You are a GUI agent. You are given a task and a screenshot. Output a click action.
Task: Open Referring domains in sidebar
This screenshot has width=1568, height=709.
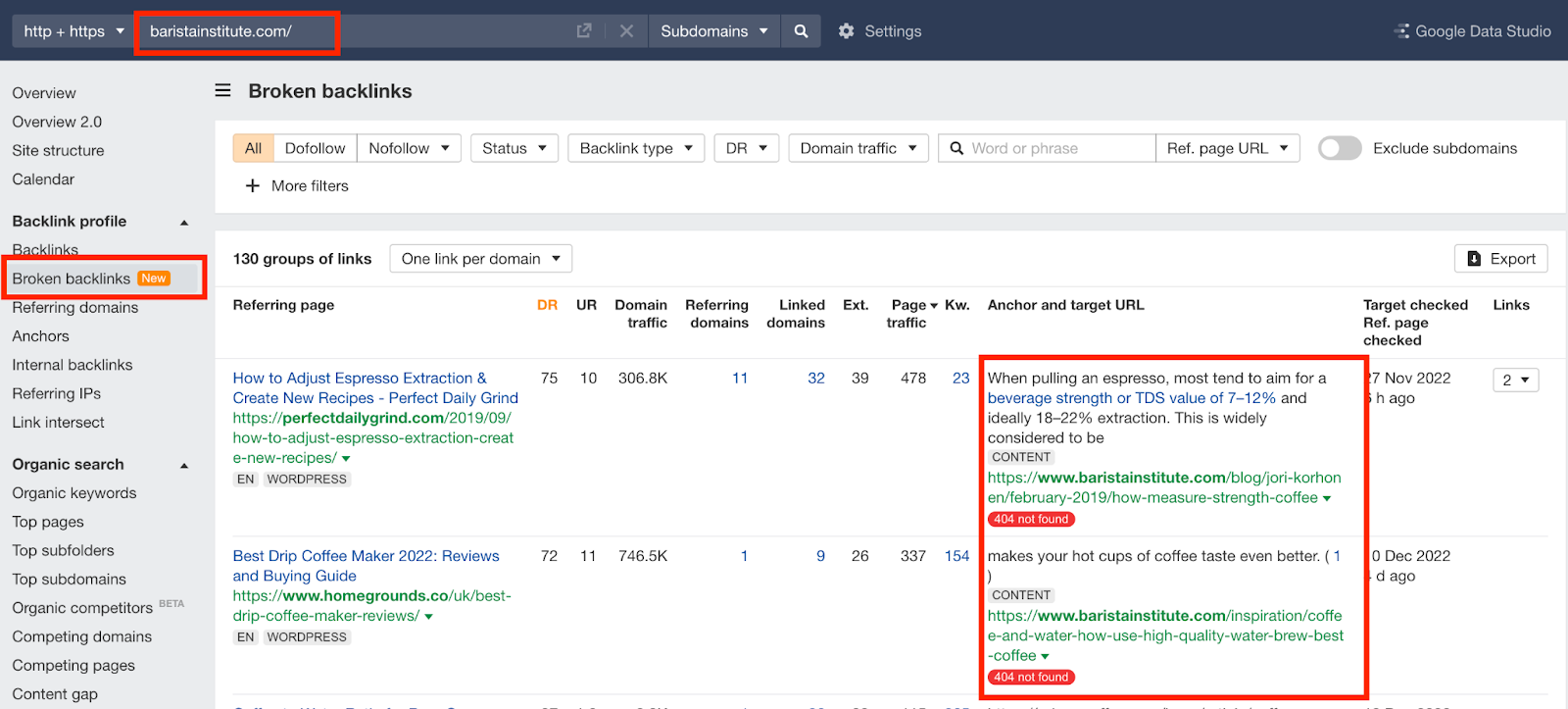pyautogui.click(x=75, y=307)
